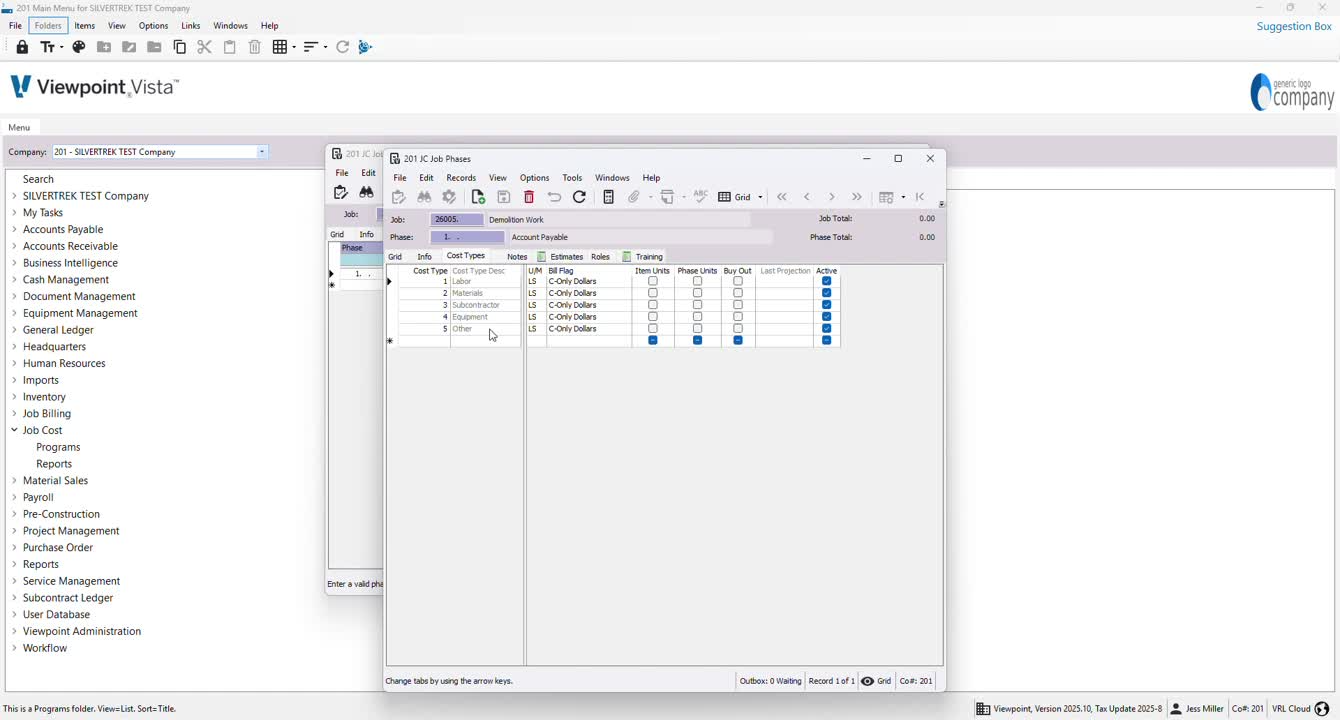This screenshot has height=720, width=1340.
Task: Select Search in the menu tree
Action: pos(38,179)
